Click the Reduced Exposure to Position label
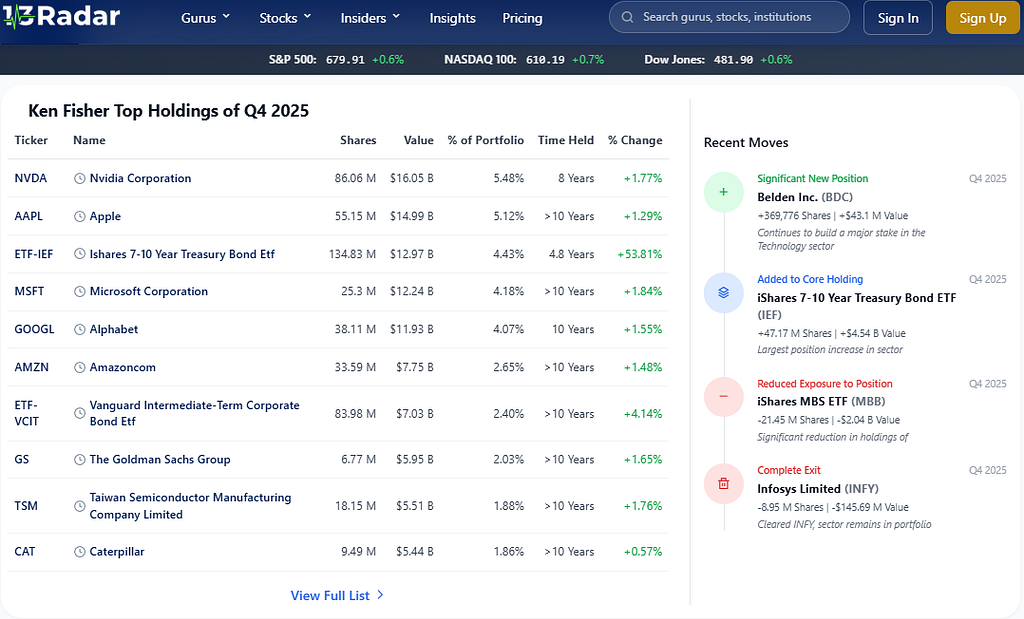Image resolution: width=1024 pixels, height=619 pixels. click(825, 384)
